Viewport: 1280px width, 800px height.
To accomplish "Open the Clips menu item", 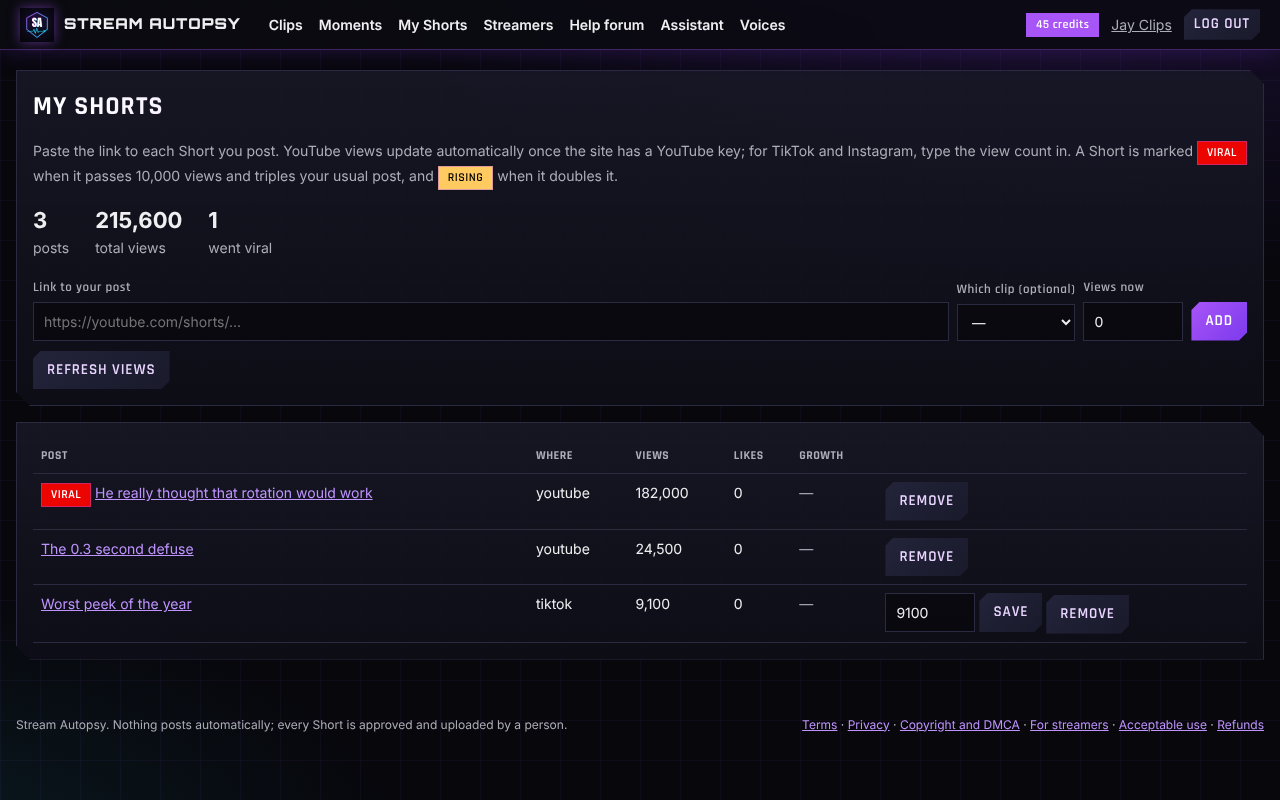I will tap(285, 25).
